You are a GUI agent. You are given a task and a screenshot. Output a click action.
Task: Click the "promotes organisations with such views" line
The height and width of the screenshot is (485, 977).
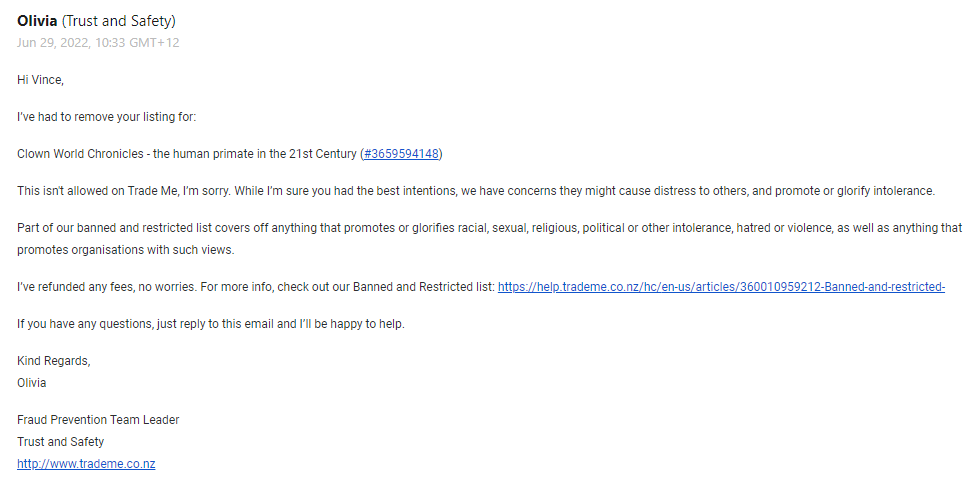[x=126, y=250]
